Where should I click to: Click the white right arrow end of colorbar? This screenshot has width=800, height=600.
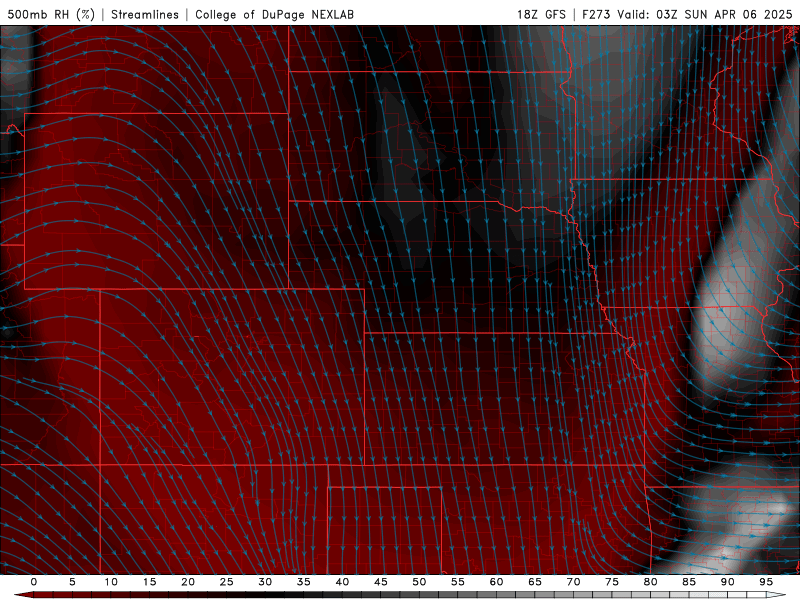click(776, 595)
